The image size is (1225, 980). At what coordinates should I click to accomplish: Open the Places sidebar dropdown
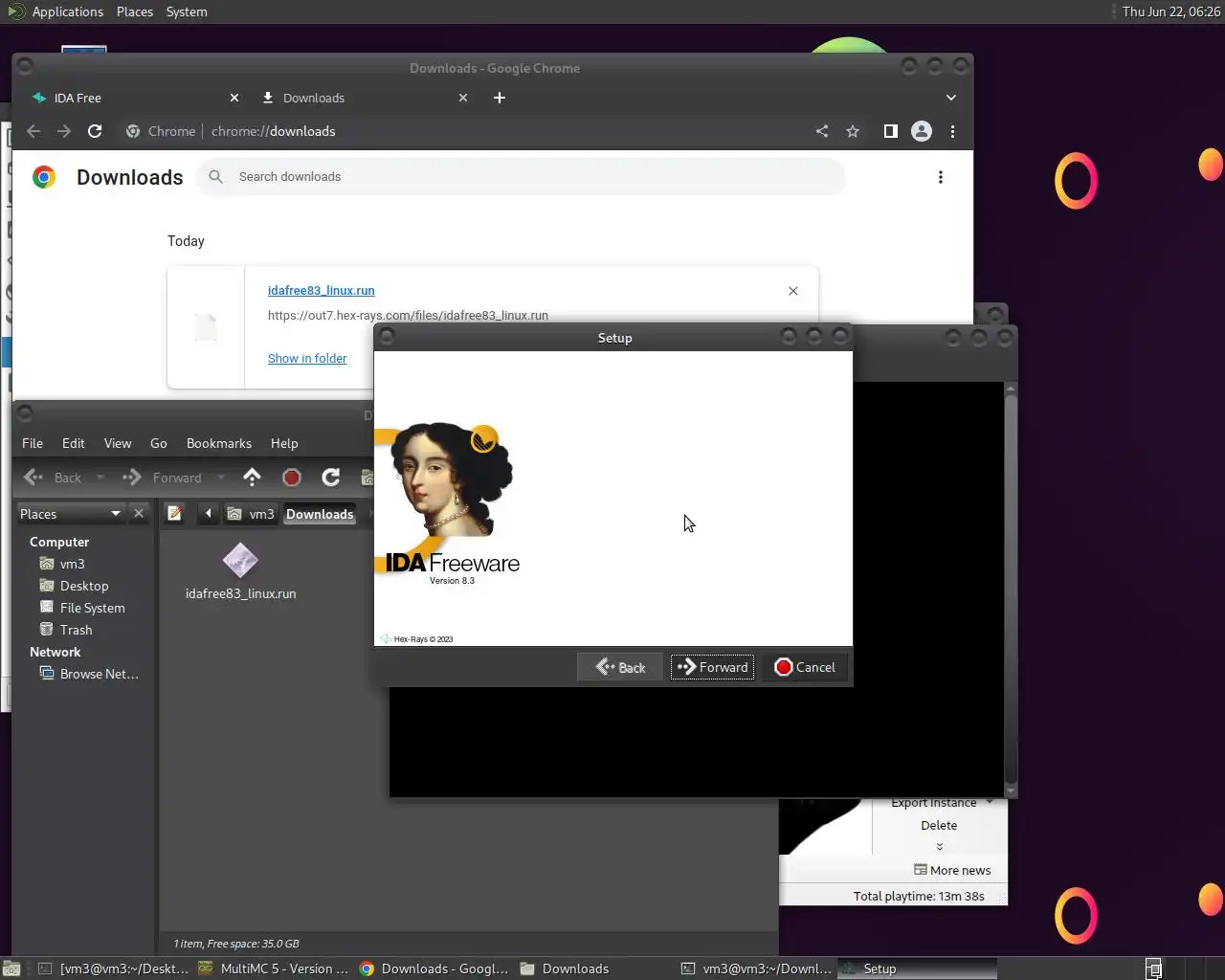(x=71, y=514)
